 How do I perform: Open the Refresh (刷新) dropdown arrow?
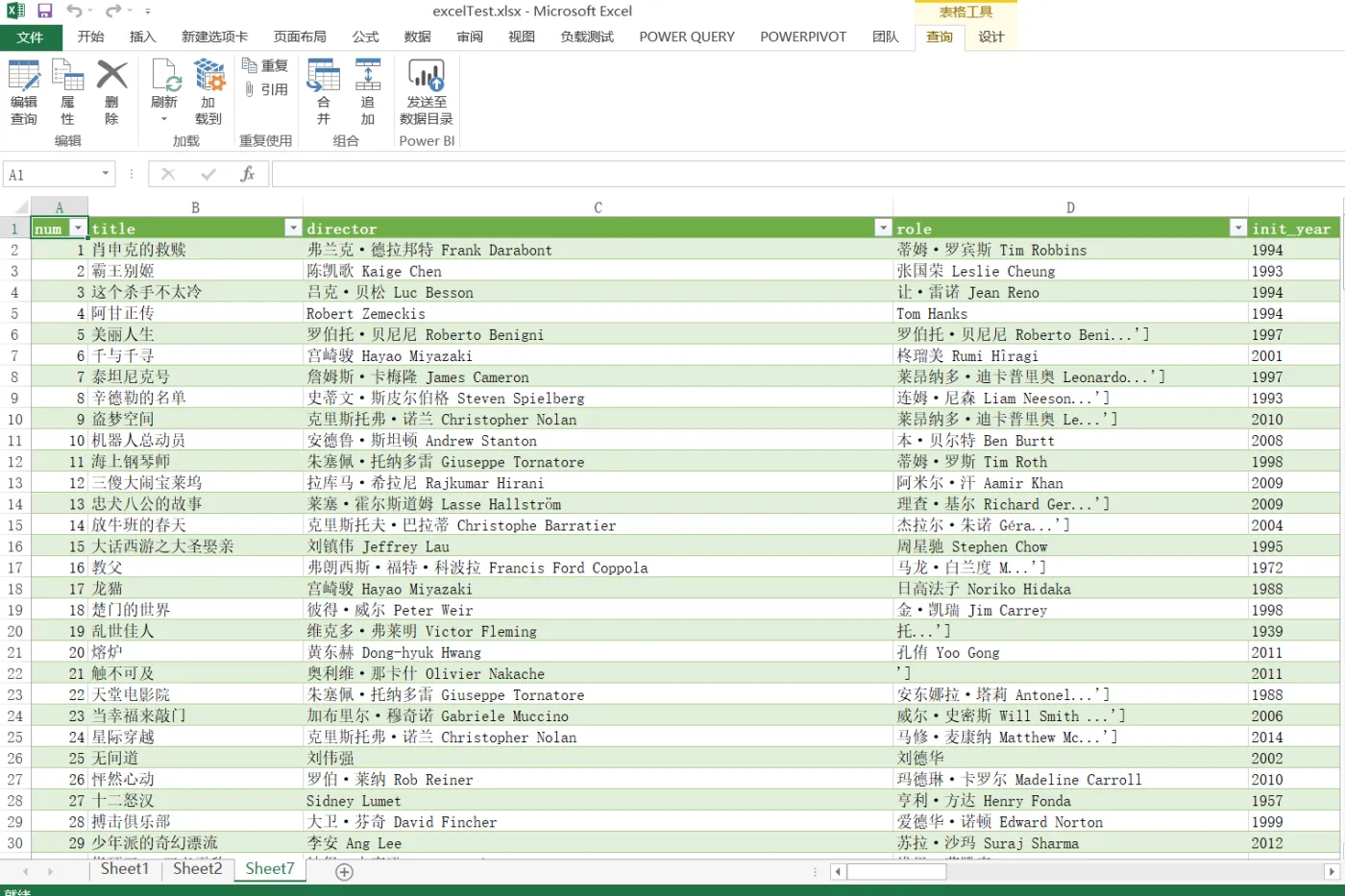click(164, 119)
